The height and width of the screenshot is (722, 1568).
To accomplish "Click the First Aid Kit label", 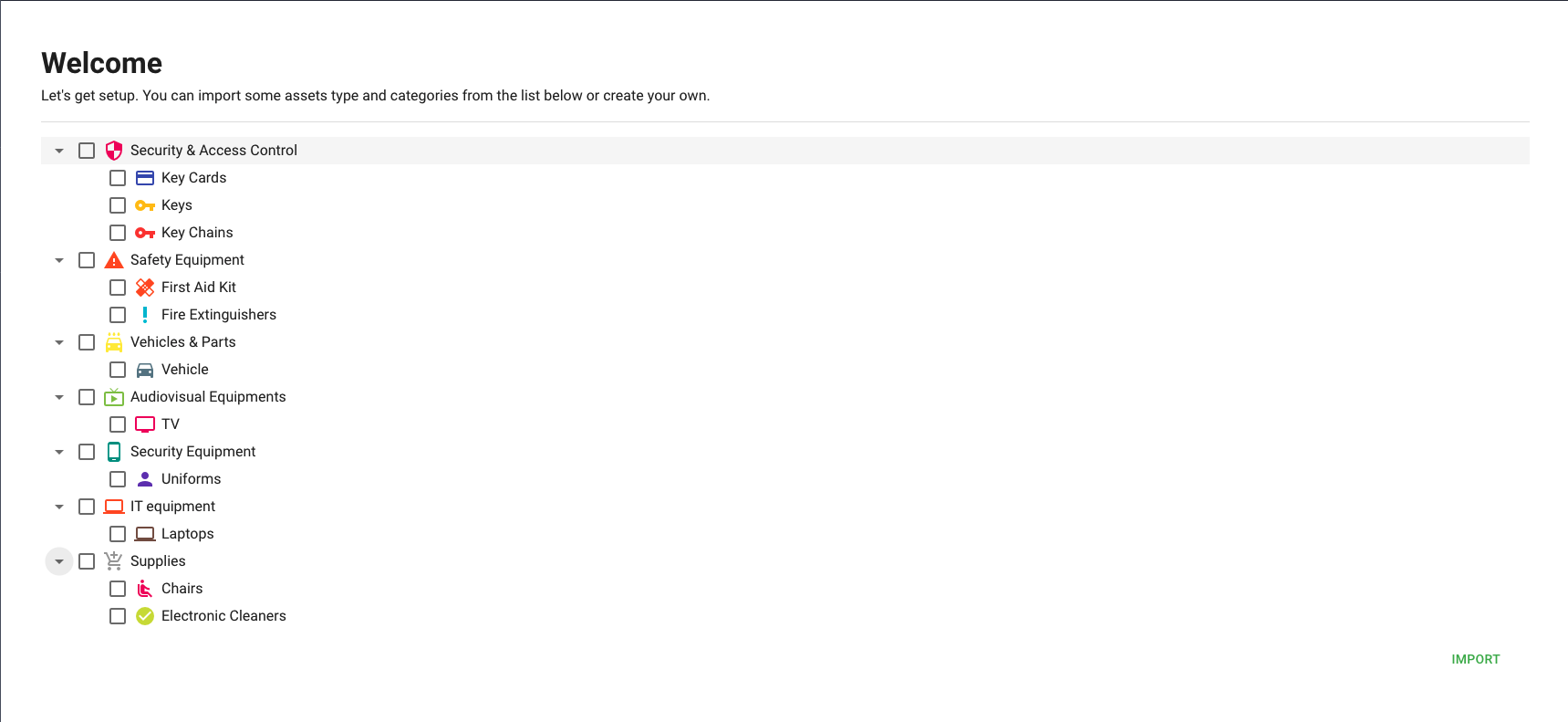I will click(x=199, y=288).
